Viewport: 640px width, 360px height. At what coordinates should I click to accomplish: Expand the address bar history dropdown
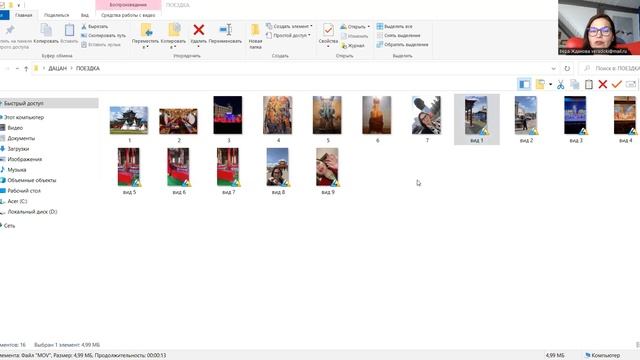pyautogui.click(x=553, y=69)
